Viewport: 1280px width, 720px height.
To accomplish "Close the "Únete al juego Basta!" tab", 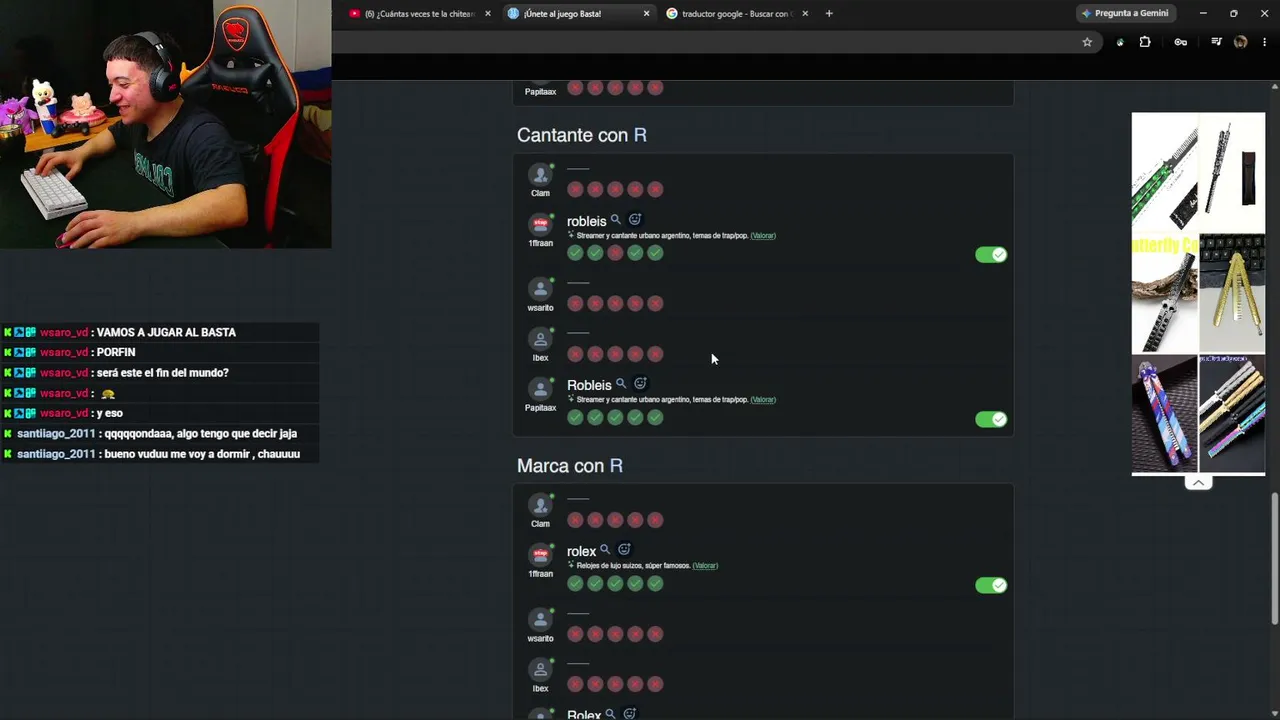I will click(646, 14).
